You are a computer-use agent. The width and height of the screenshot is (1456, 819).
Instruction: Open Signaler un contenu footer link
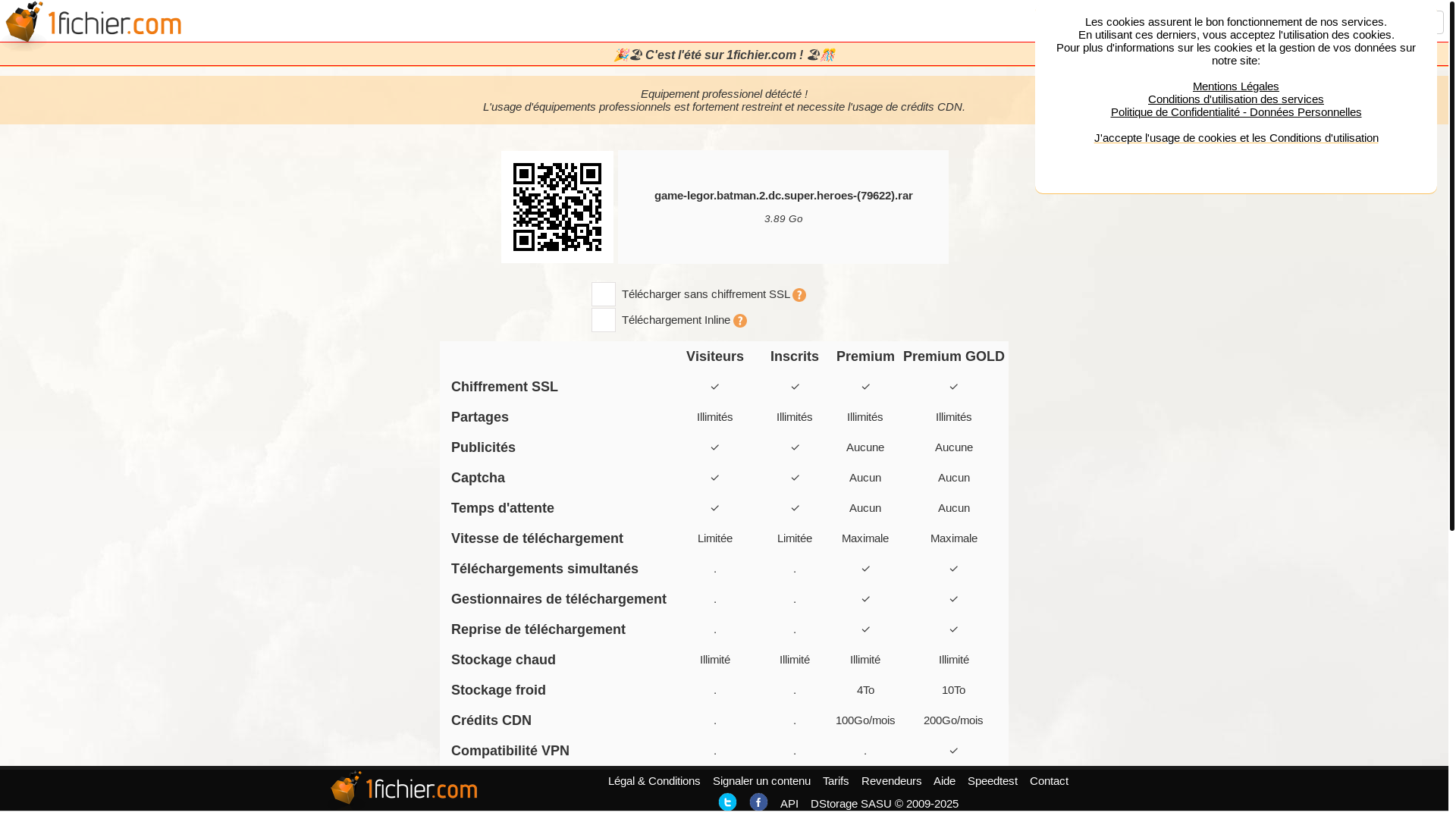pyautogui.click(x=761, y=781)
